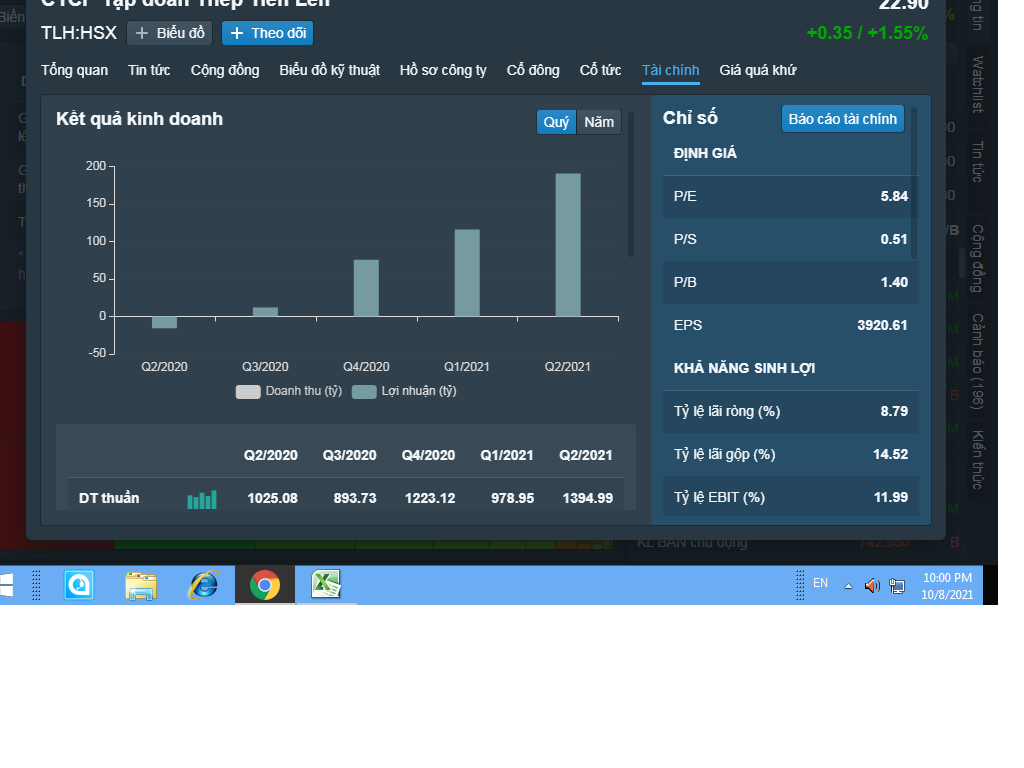Toggle Doanh thu series in chart legend
Image resolution: width=1024 pixels, height=768 pixels.
pos(289,391)
